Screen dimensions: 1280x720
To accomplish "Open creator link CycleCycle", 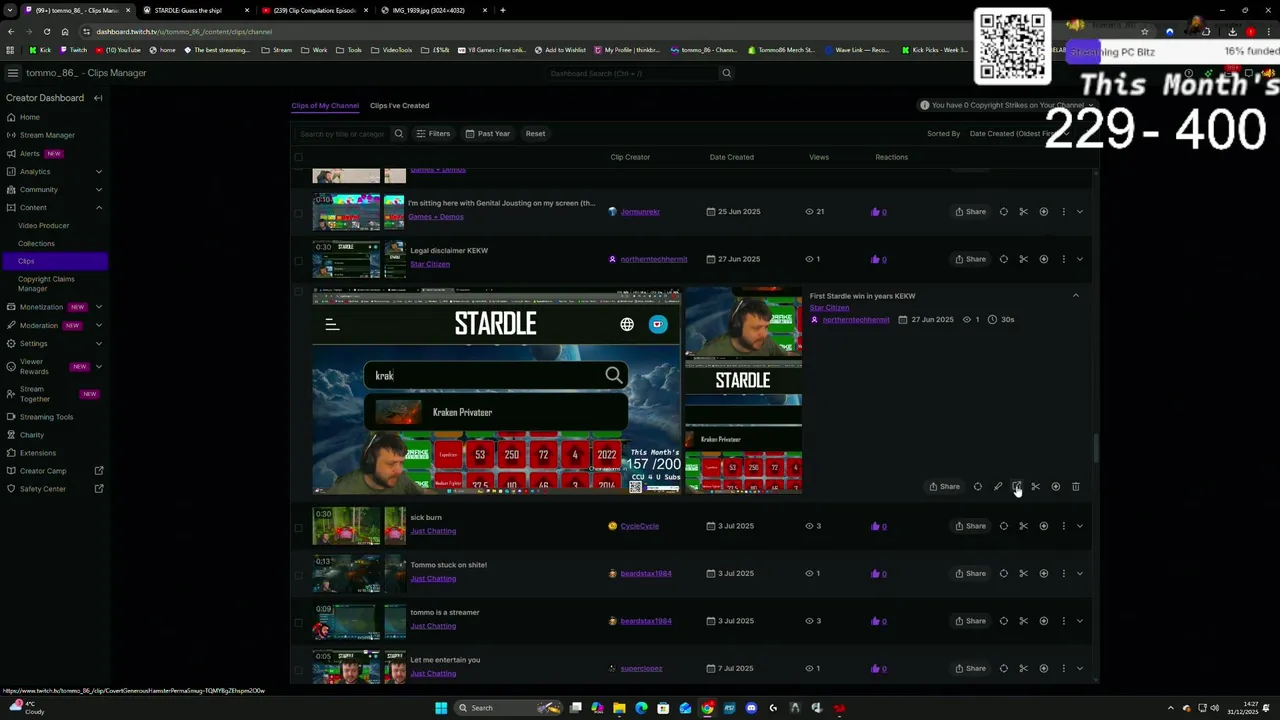I will pos(639,526).
